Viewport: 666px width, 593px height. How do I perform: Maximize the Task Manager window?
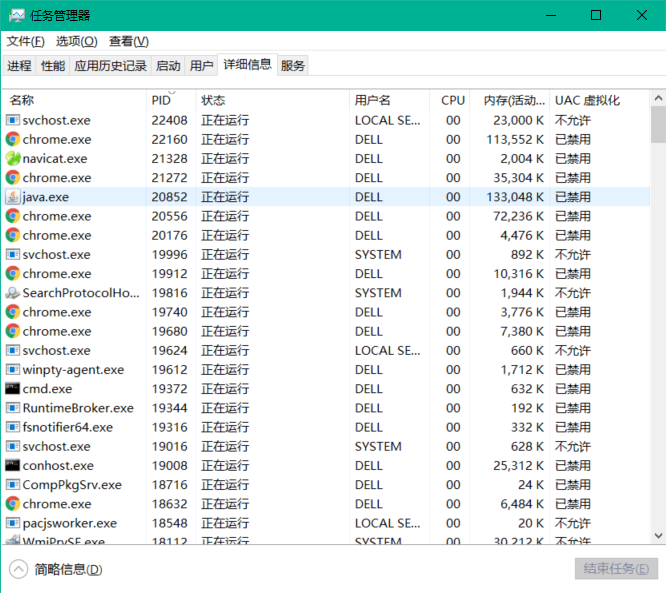pyautogui.click(x=596, y=16)
